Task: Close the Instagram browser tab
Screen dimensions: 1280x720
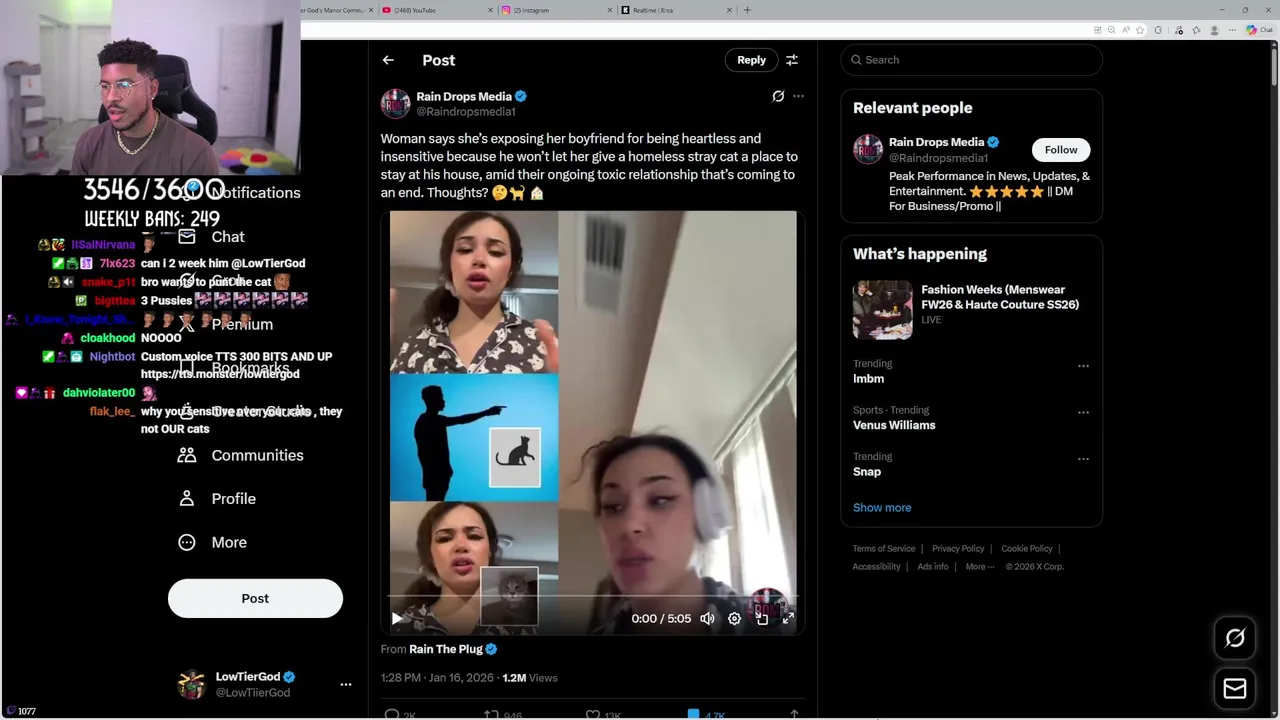Action: pyautogui.click(x=610, y=10)
